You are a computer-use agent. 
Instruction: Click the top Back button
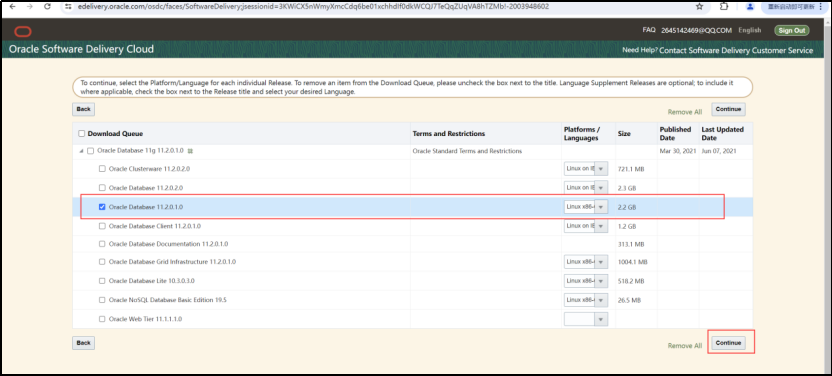(x=83, y=109)
